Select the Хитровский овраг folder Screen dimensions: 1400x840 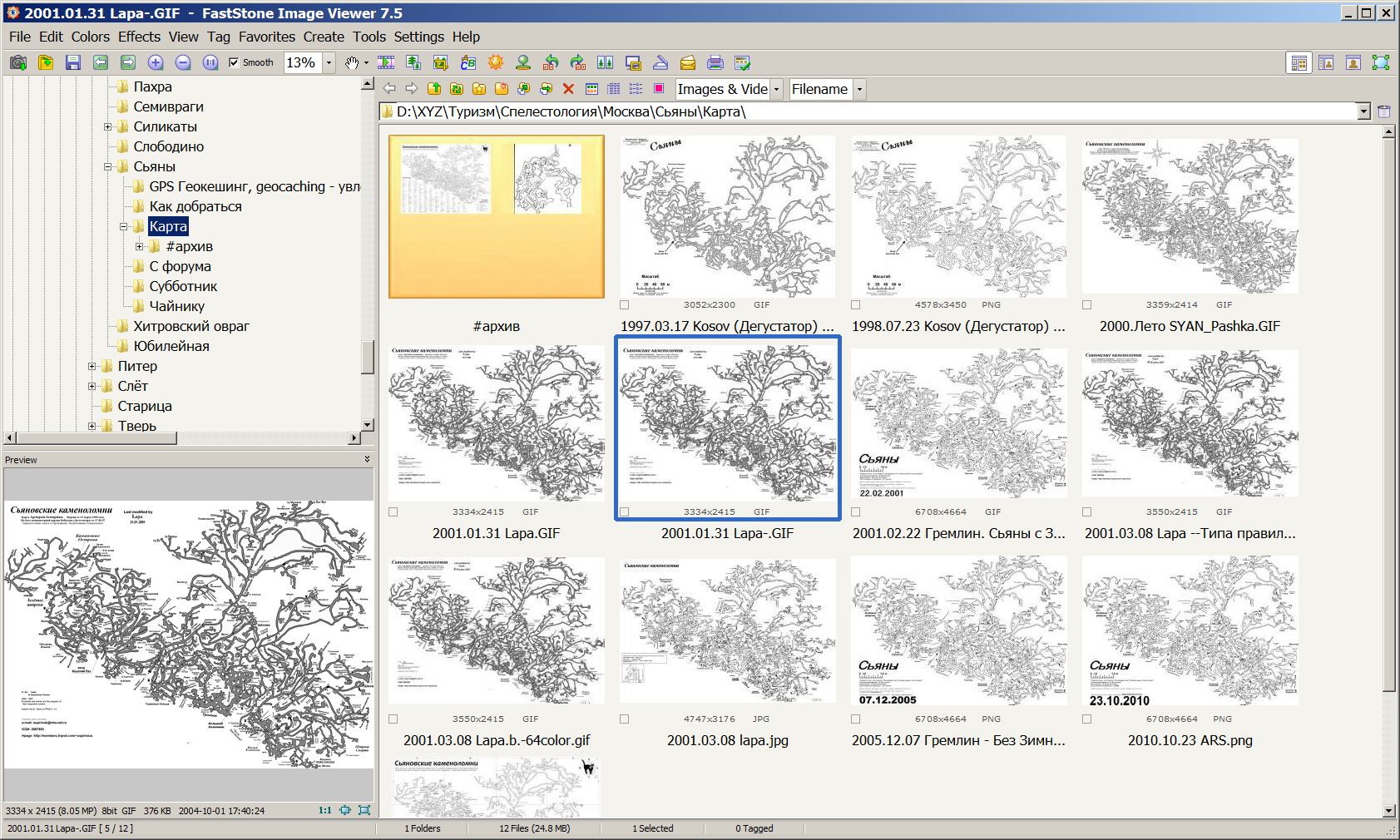pyautogui.click(x=190, y=326)
